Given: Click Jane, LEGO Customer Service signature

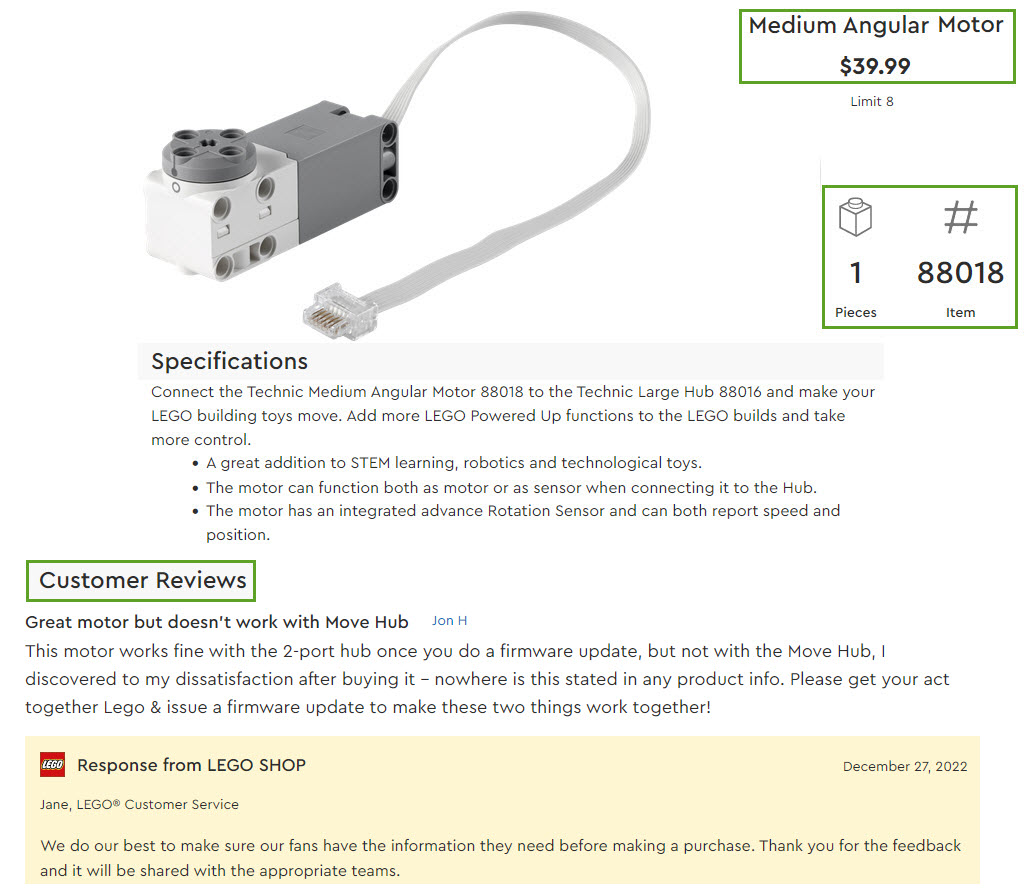Looking at the screenshot, I should [139, 804].
